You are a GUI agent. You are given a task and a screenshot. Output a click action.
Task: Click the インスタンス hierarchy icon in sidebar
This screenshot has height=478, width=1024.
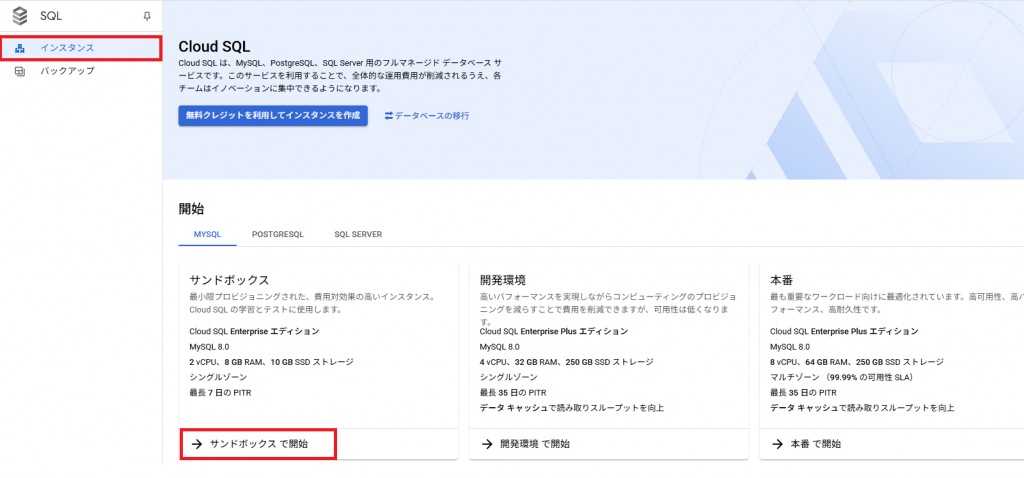click(20, 48)
